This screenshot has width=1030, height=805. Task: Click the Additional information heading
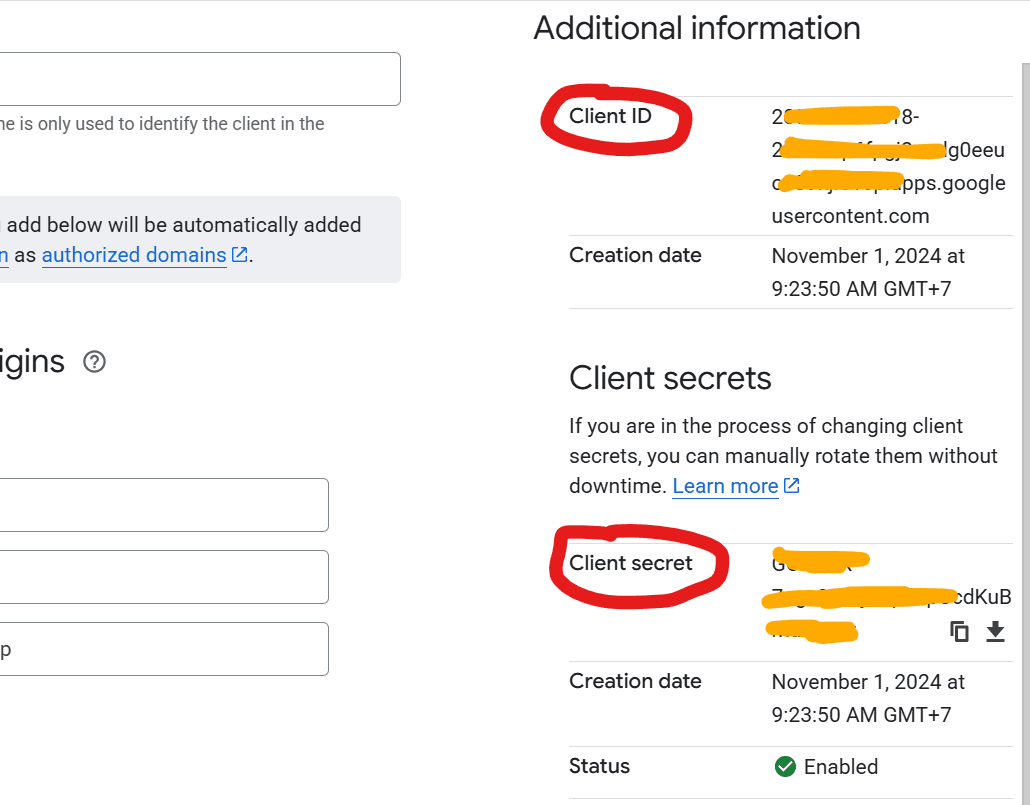[697, 28]
